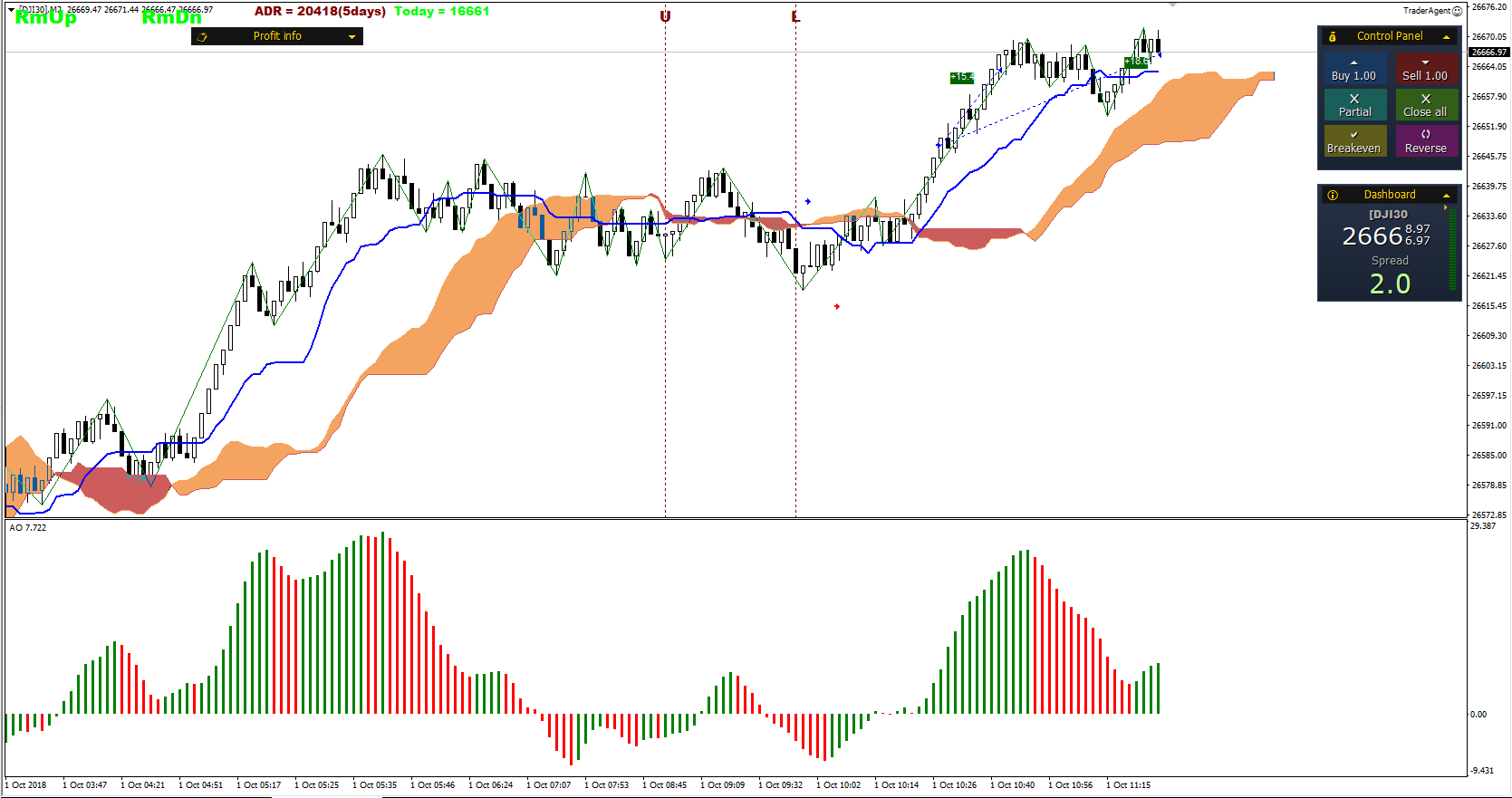Expand the Profit info dropdown arrow

coord(352,37)
